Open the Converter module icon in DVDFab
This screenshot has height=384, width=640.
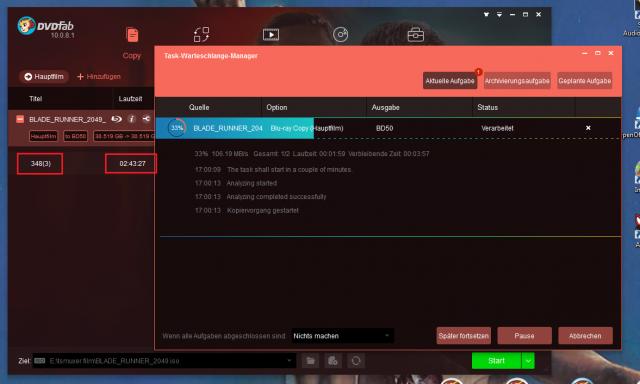(202, 35)
